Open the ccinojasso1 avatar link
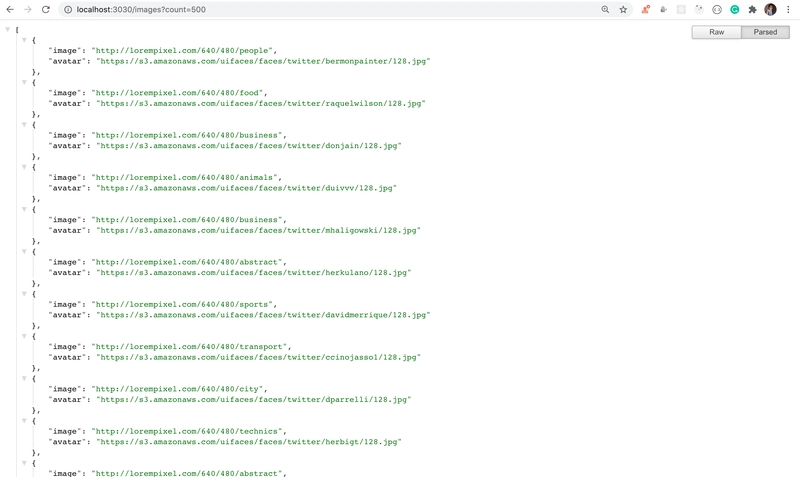 (259, 358)
